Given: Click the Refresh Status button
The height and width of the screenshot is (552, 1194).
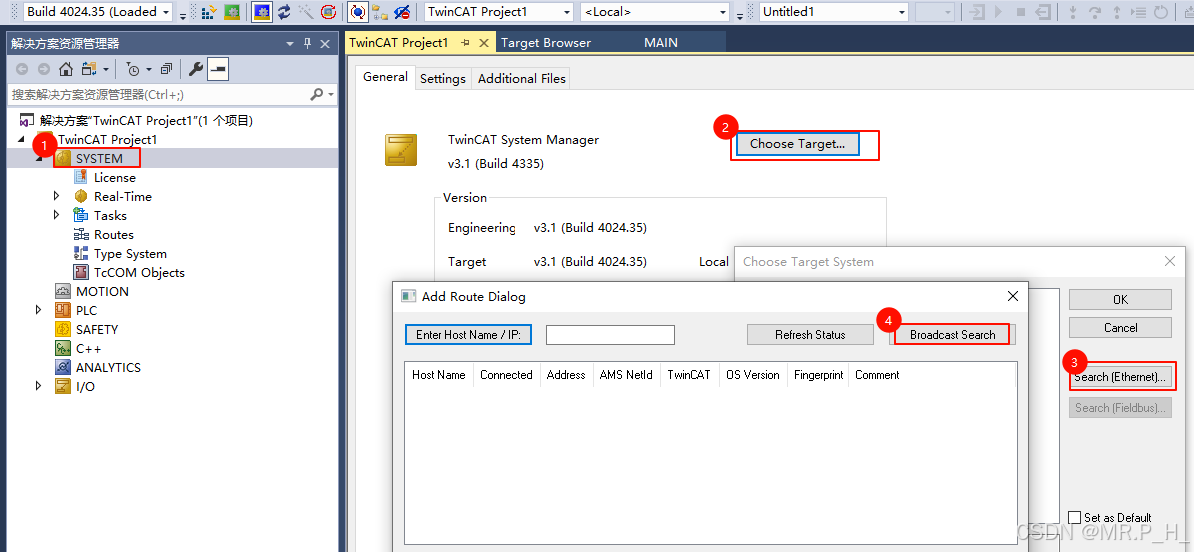Looking at the screenshot, I should (810, 335).
